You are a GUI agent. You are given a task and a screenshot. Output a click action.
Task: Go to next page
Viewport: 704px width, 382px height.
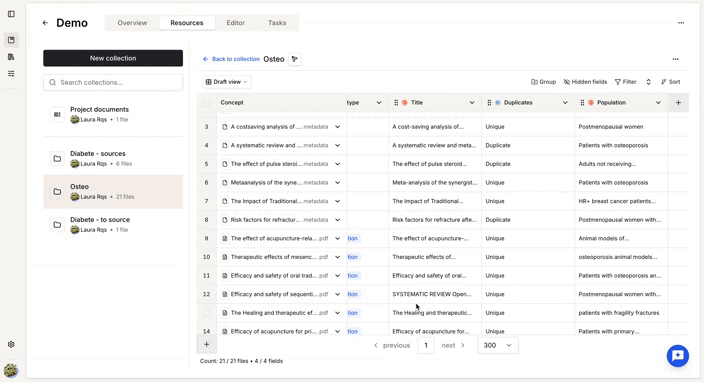(453, 345)
